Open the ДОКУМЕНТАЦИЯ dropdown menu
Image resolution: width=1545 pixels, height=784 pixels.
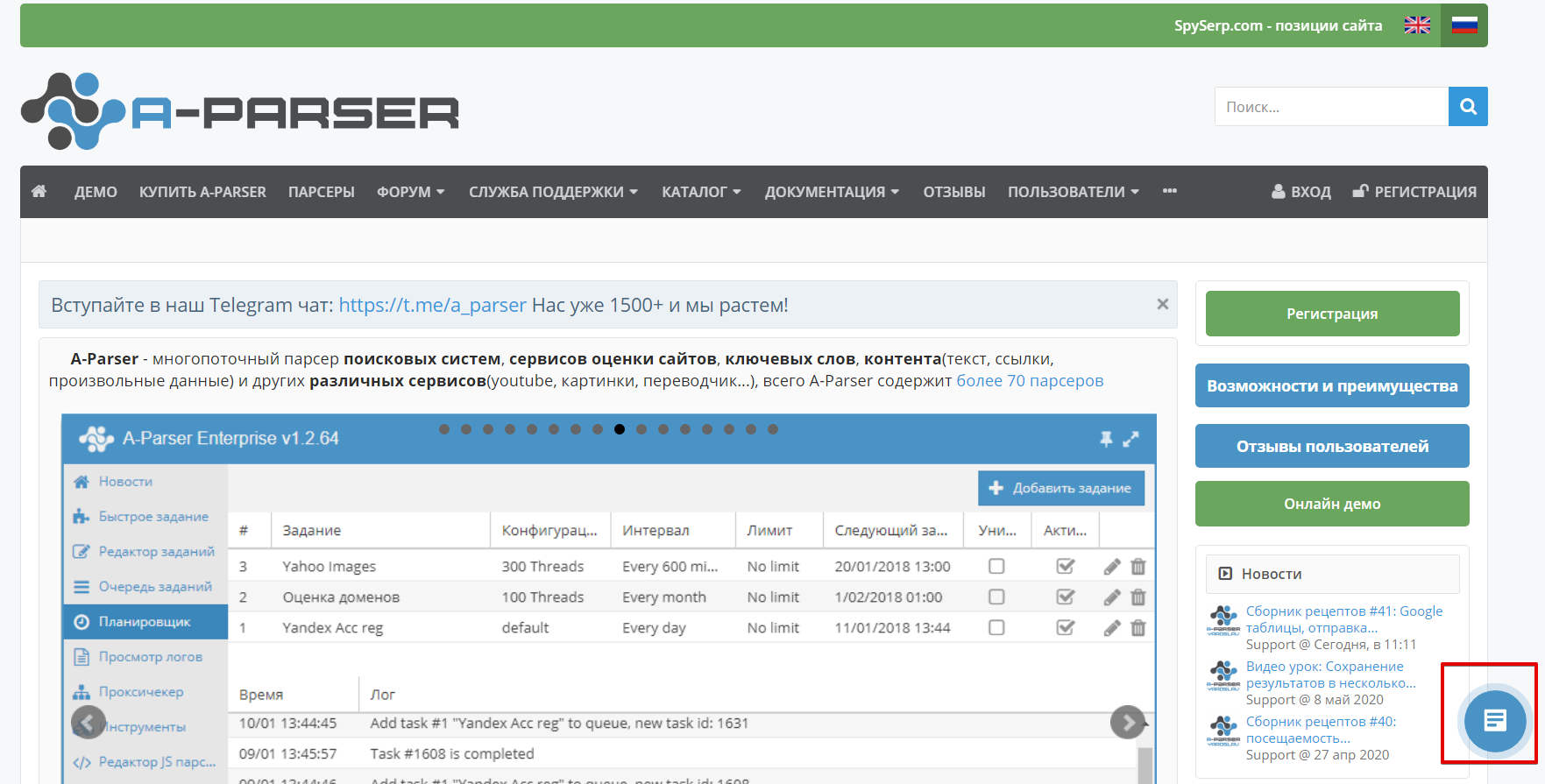832,192
